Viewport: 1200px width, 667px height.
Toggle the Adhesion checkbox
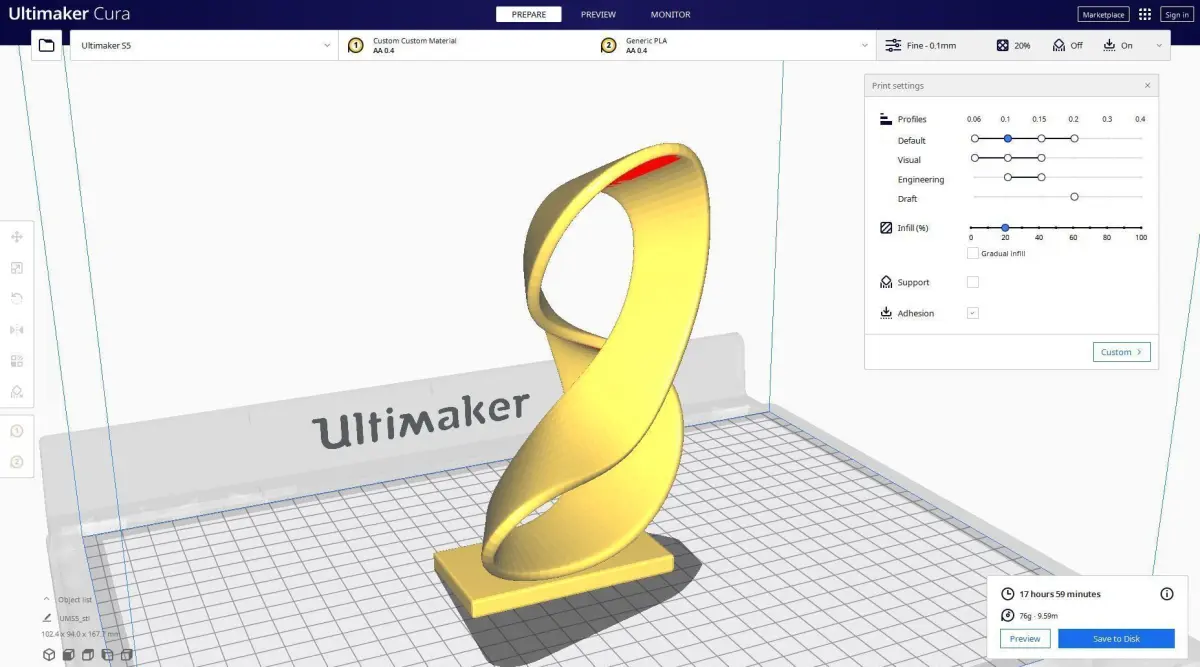(x=973, y=313)
